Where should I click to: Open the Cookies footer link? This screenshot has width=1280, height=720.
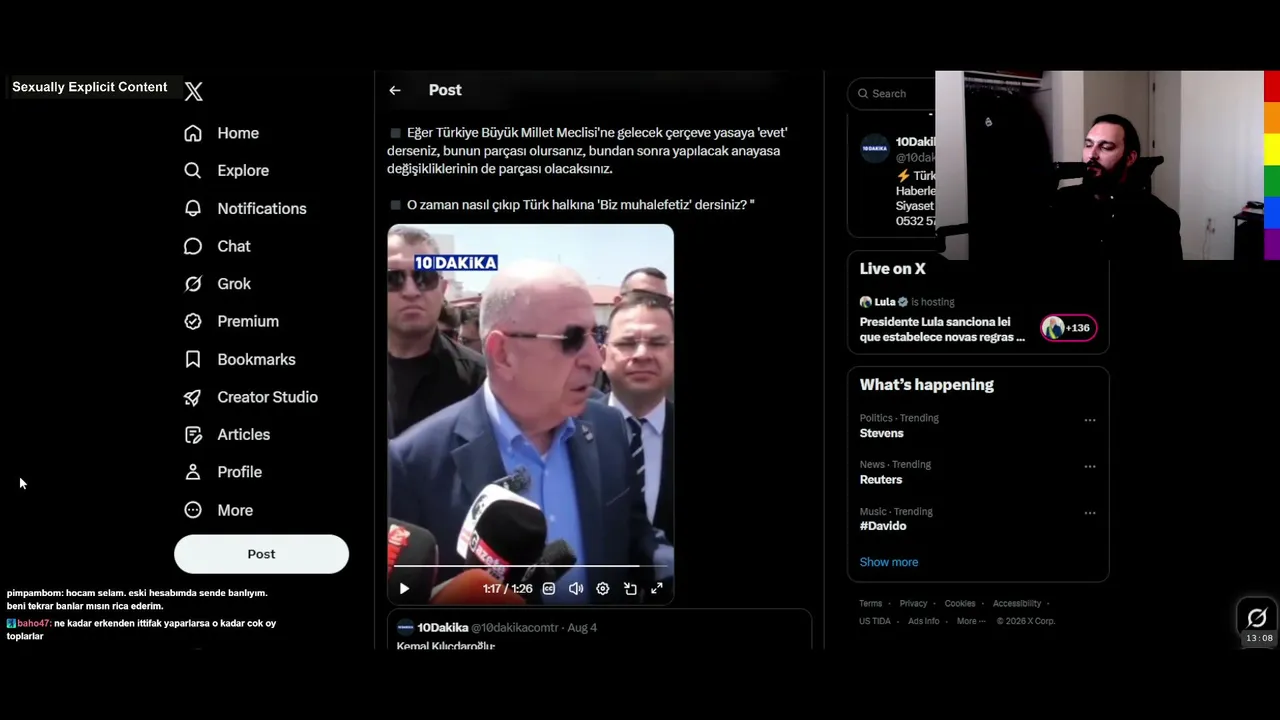click(960, 604)
